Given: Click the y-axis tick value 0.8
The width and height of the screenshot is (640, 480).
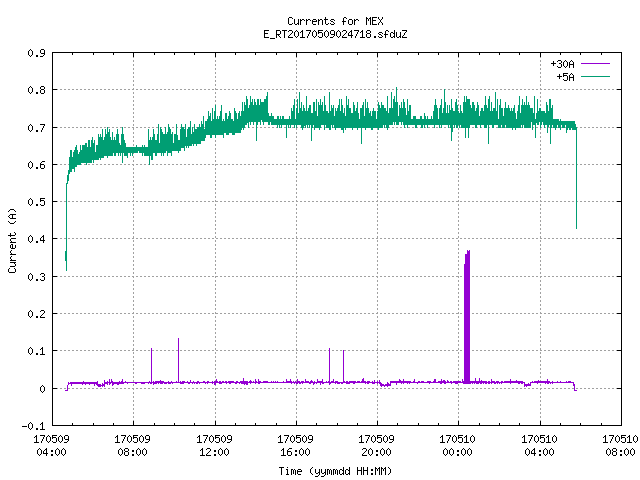Looking at the screenshot, I should pos(36,90).
